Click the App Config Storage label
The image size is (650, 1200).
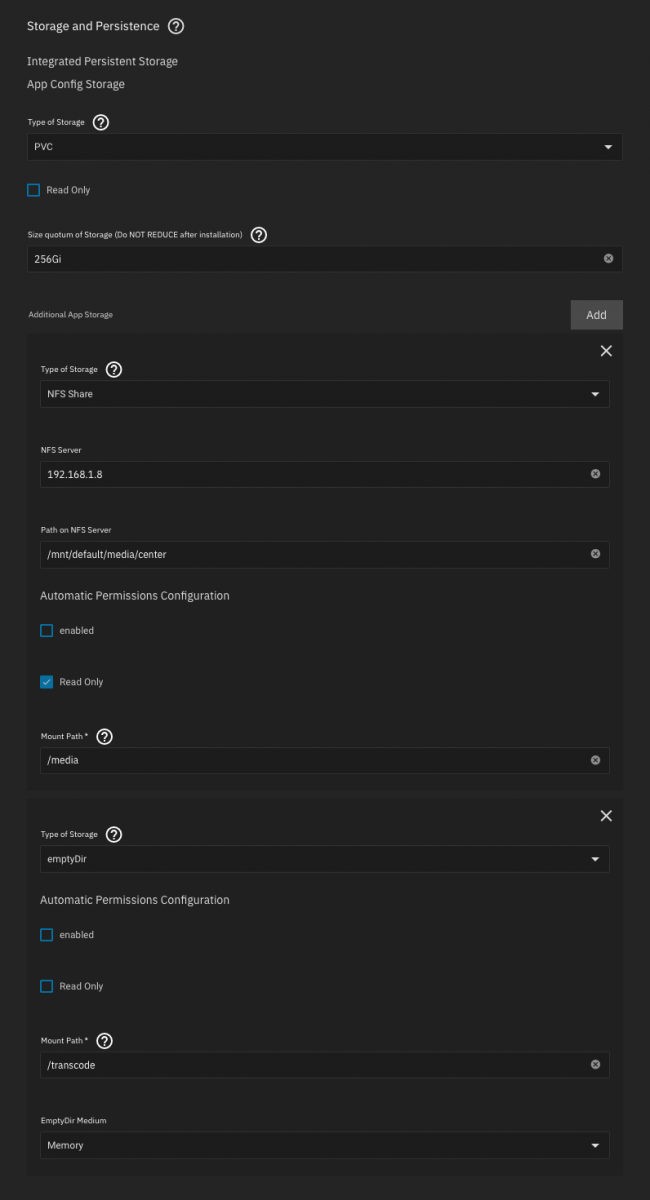76,84
